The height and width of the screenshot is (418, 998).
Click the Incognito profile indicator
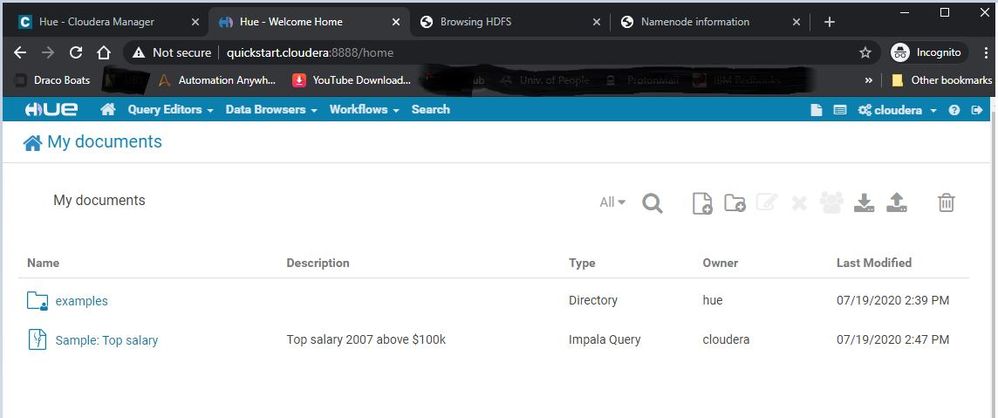[x=929, y=53]
